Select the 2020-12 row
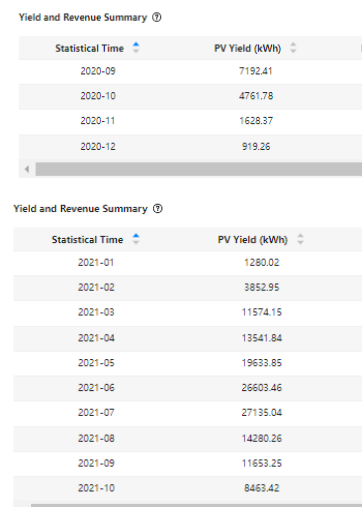Screen dimensions: 362x507 coord(190,147)
